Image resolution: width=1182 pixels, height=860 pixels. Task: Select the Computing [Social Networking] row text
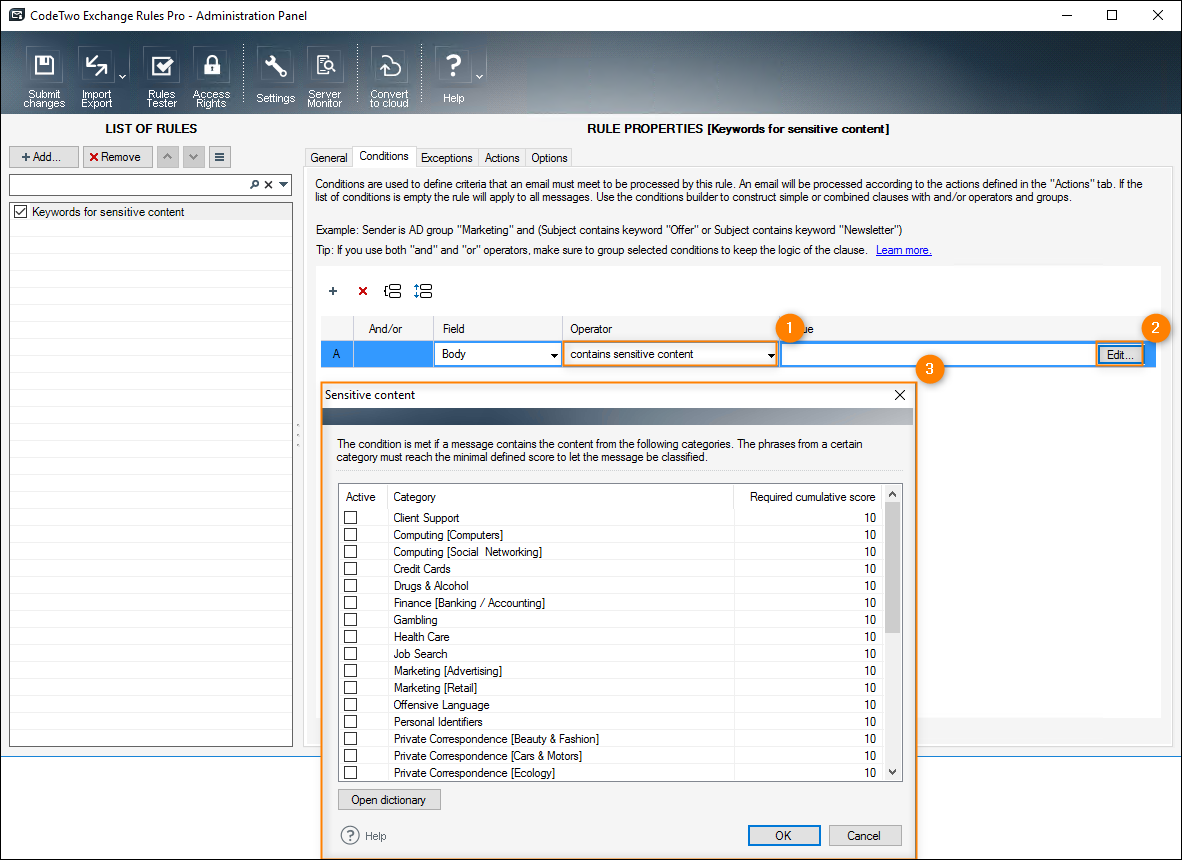click(467, 552)
